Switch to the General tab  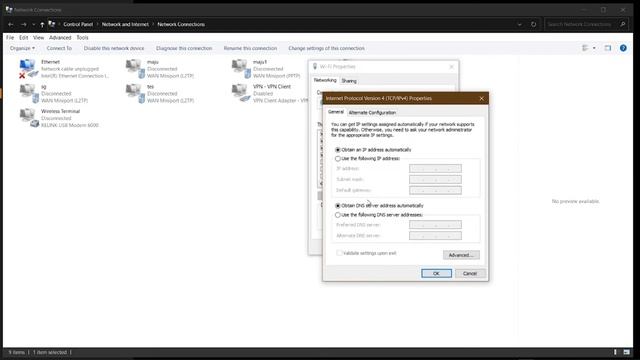coord(336,112)
